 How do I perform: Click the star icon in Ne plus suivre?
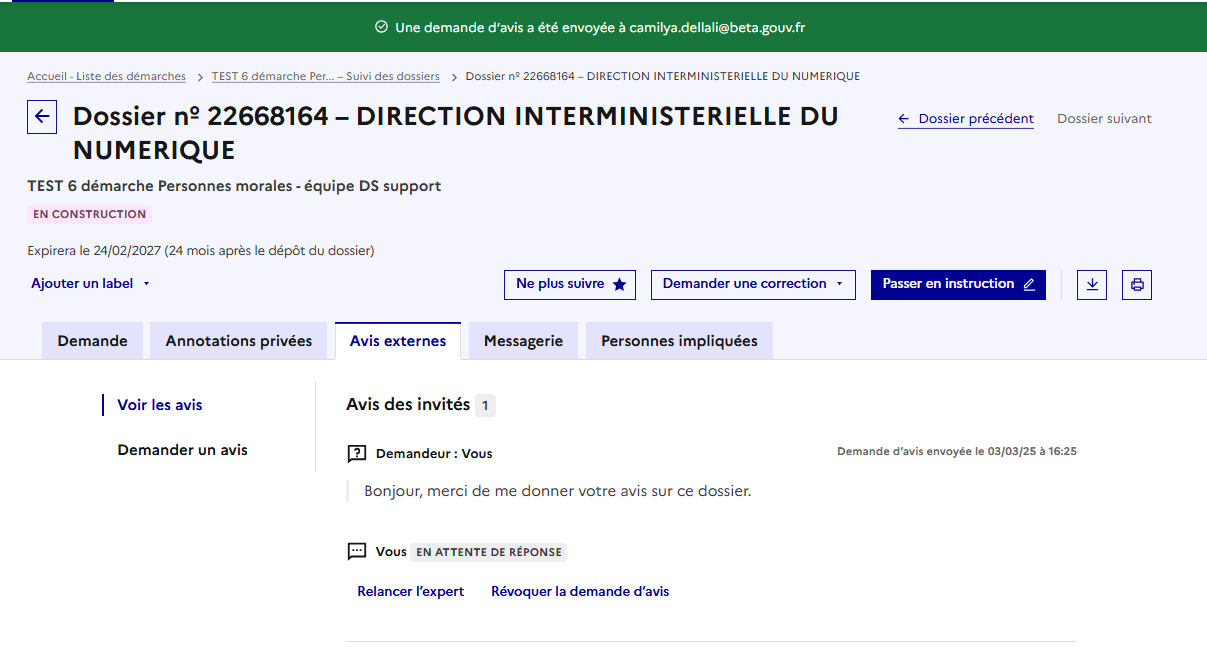(x=619, y=285)
